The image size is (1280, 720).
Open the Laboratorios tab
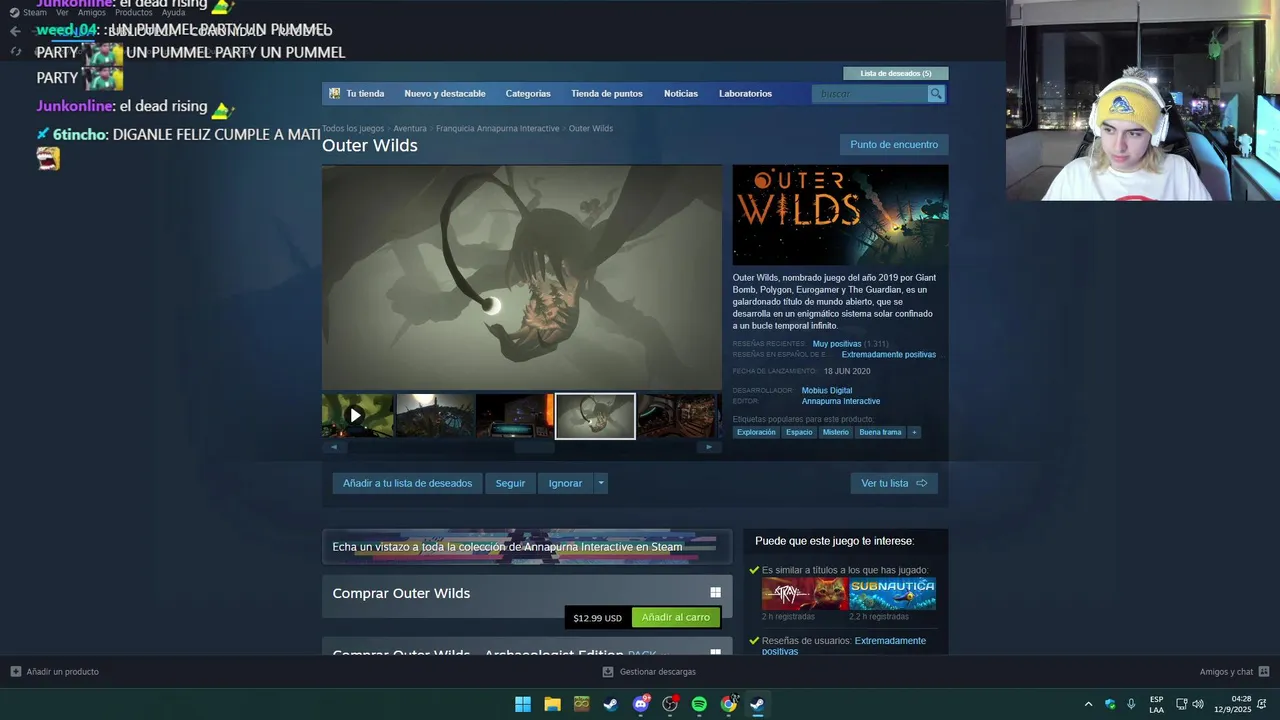point(745,93)
